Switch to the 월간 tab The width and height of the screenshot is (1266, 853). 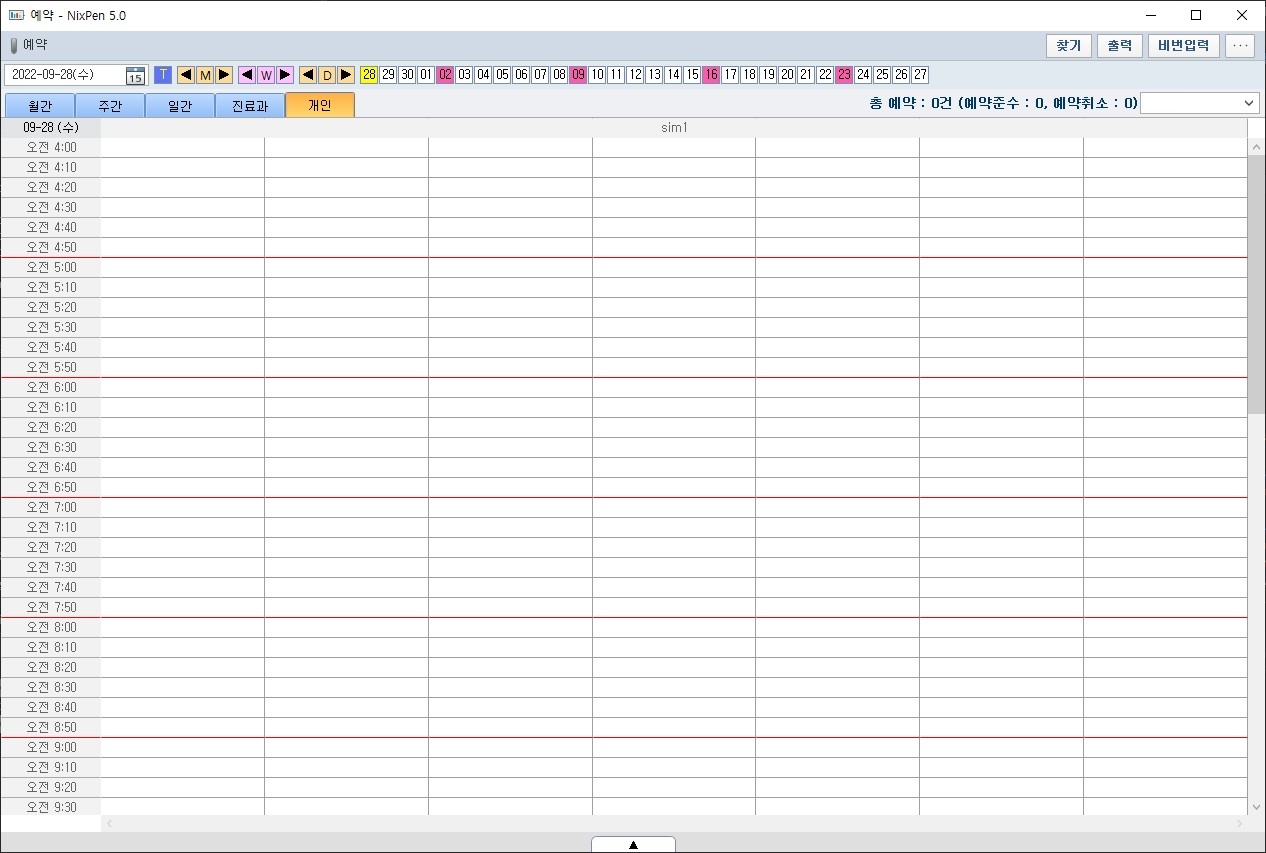(40, 106)
